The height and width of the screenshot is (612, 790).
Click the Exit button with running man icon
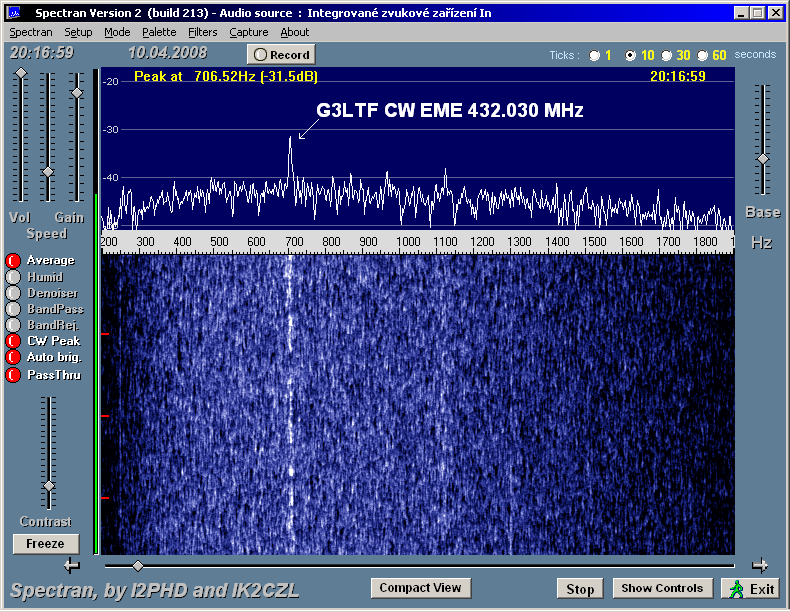coord(751,589)
